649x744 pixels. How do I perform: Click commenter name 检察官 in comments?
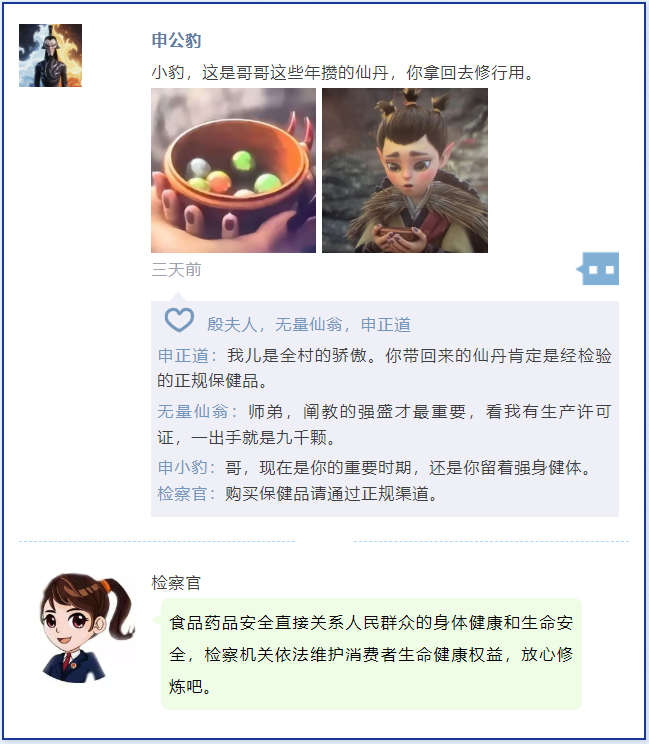coord(183,493)
